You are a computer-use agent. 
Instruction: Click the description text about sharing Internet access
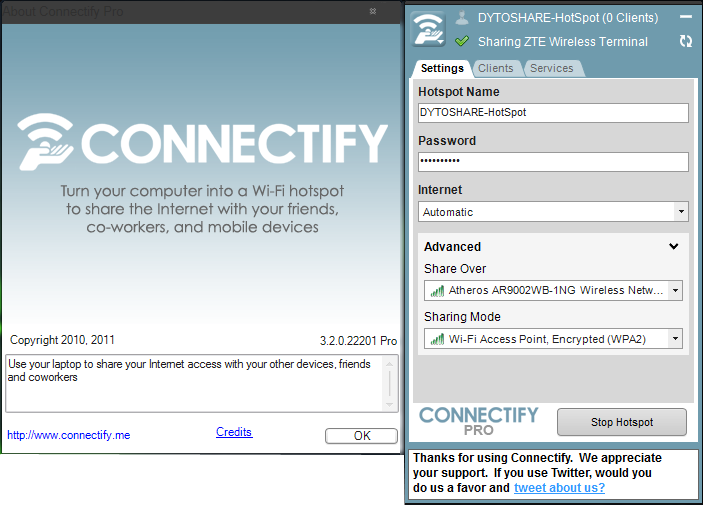189,370
